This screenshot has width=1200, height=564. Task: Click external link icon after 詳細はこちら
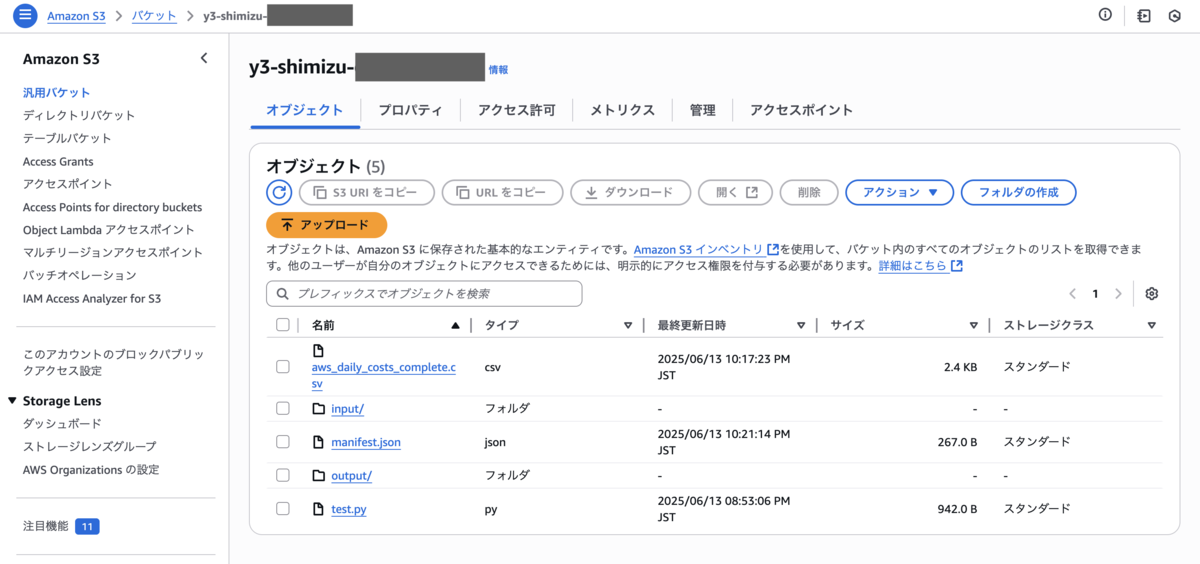(957, 266)
